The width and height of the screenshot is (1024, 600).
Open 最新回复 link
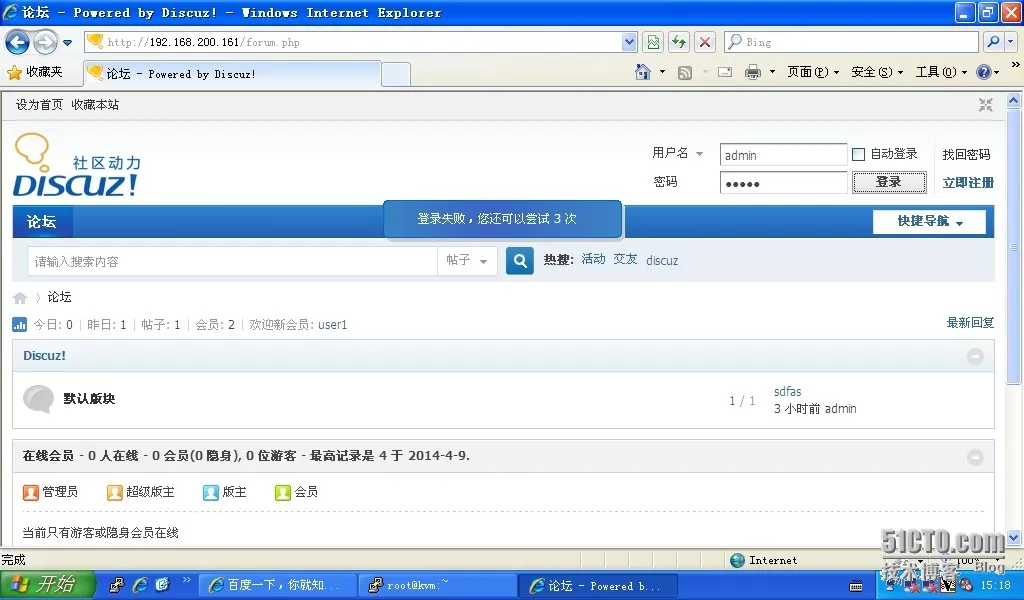(x=970, y=323)
